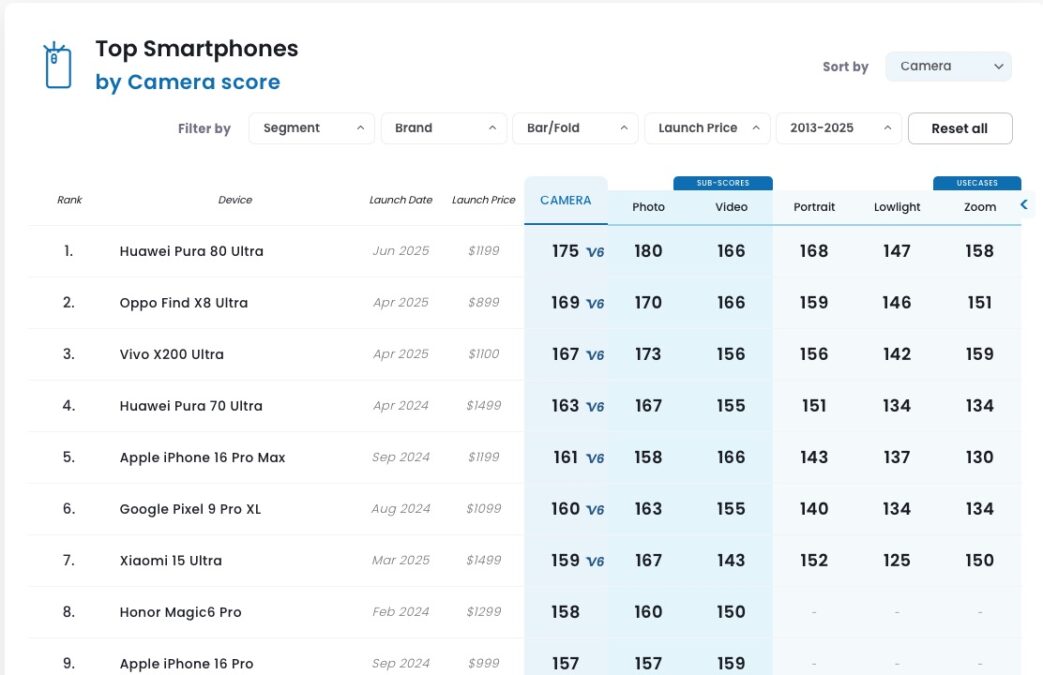Click V6 badge in Google Pixel 9 Pro XL row
Screen dimensions: 1043x675
[x=595, y=510]
